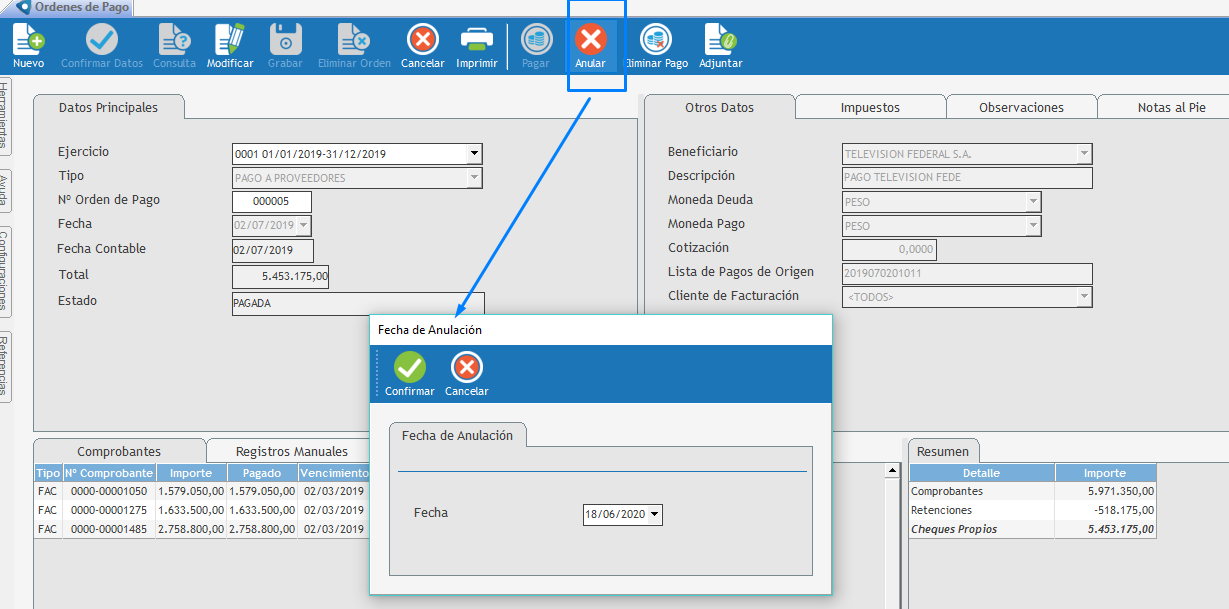The height and width of the screenshot is (609, 1229).
Task: Click the Imprimir printer icon
Action: [476, 41]
